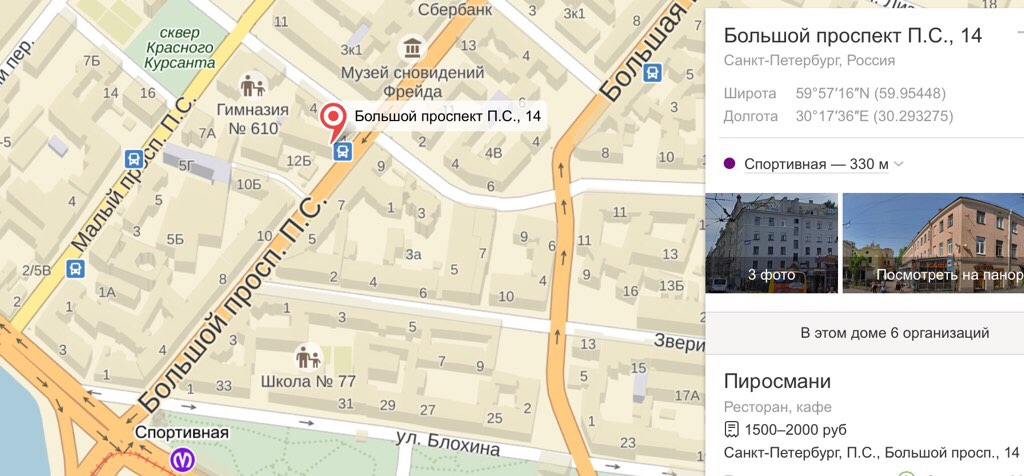Click the price icon beside 1500–2000 руб
1024x476 pixels.
(730, 430)
